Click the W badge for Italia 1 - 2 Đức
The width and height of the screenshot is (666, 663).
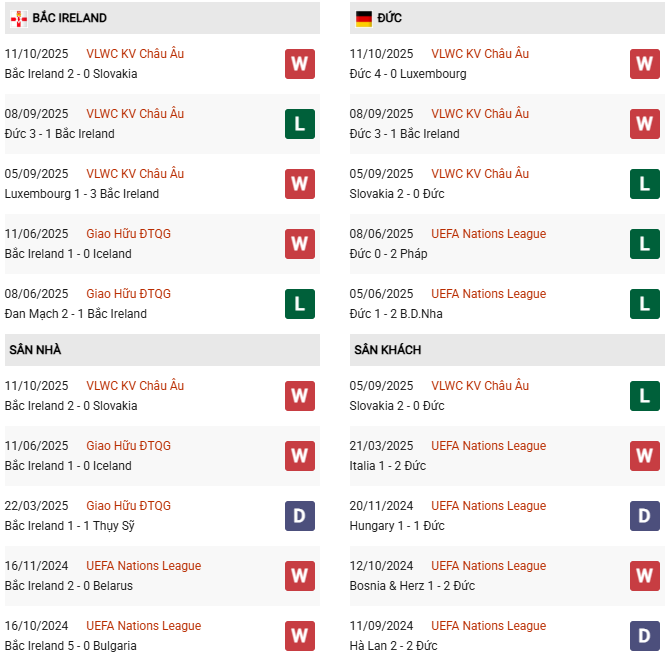click(644, 456)
